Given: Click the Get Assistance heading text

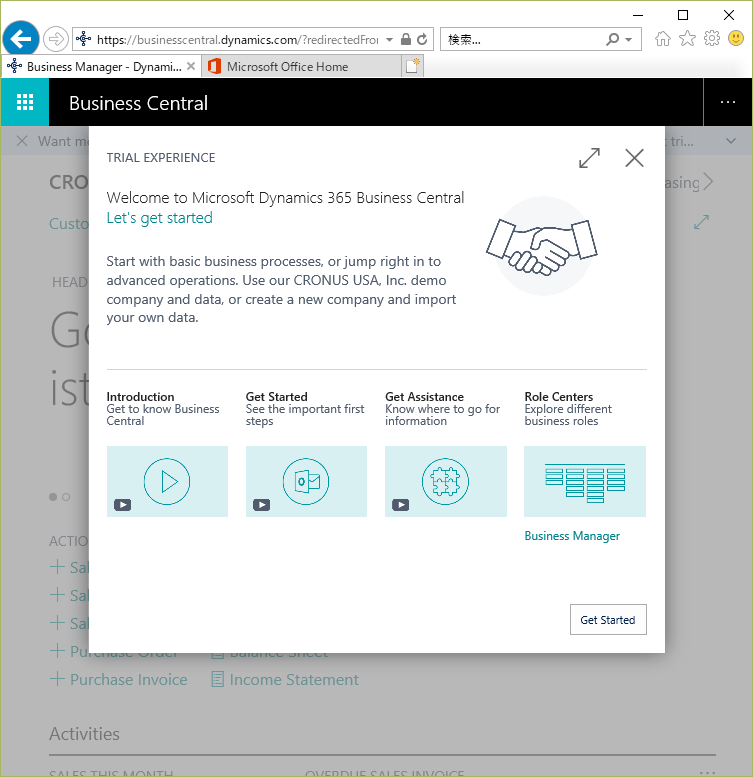Looking at the screenshot, I should 425,397.
